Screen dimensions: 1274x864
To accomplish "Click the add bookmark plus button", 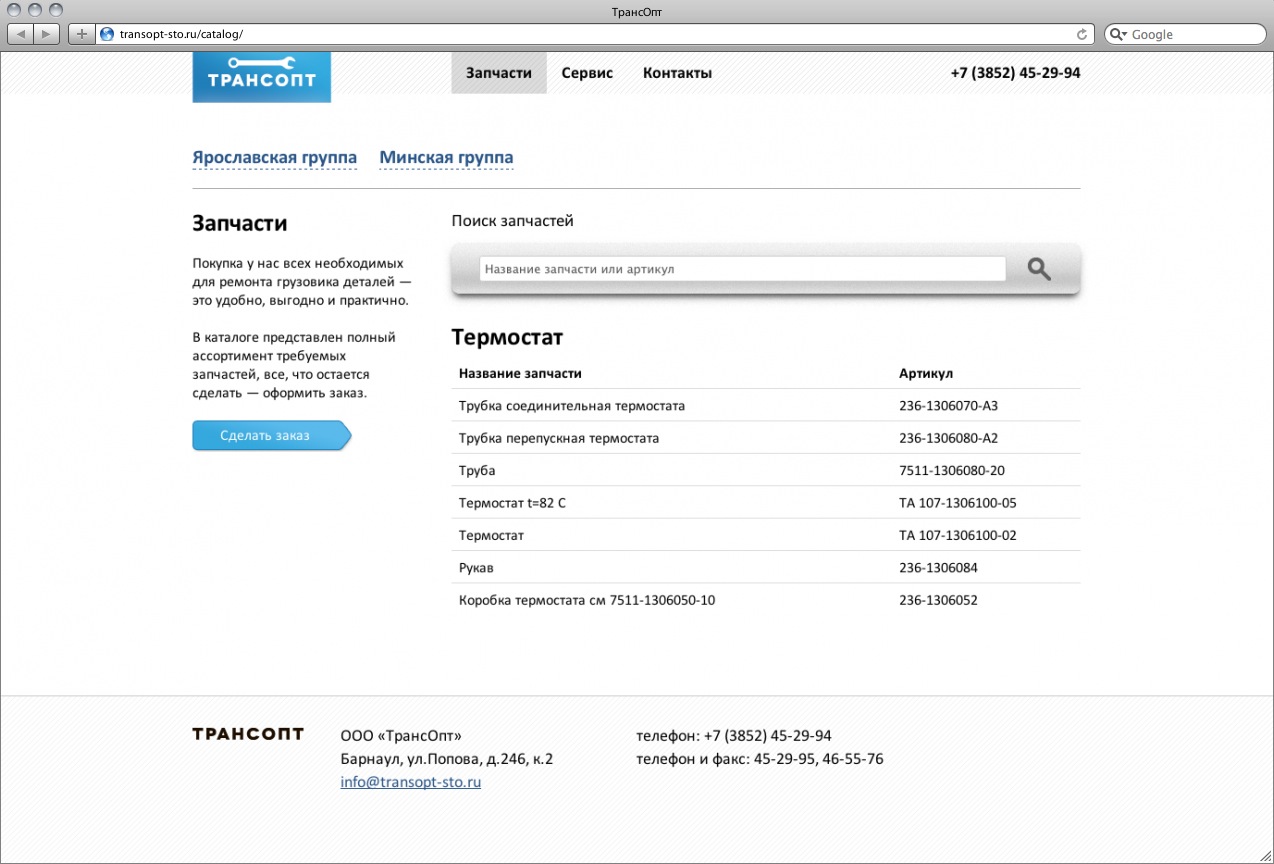I will click(x=82, y=34).
